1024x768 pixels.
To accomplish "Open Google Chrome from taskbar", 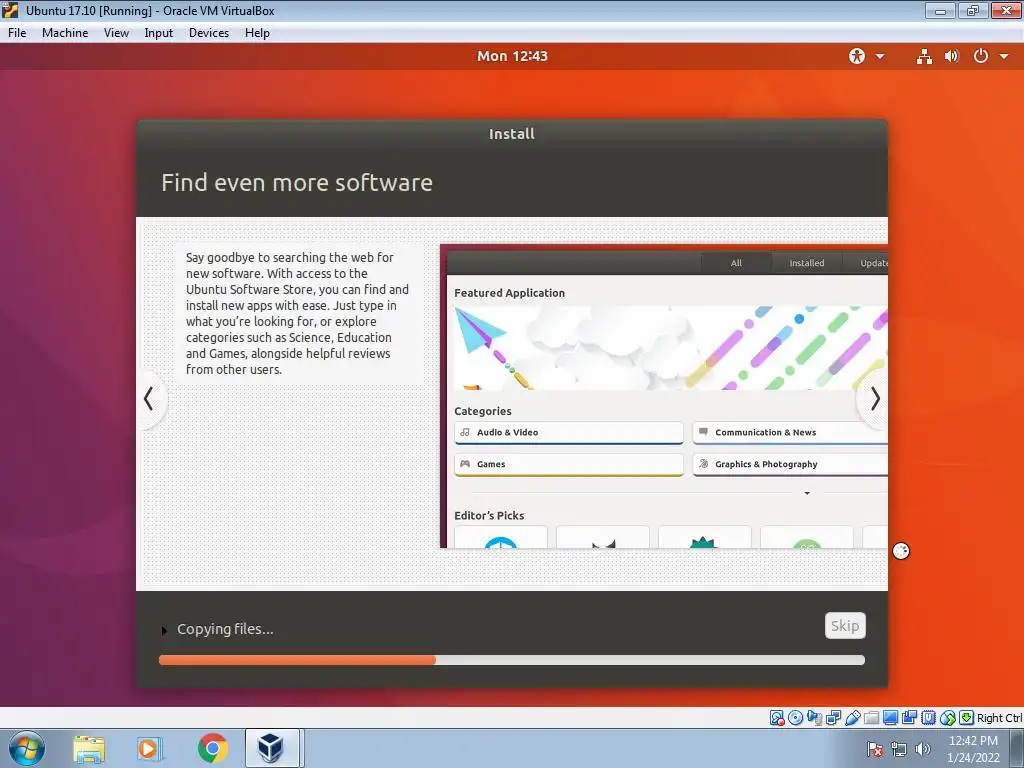I will point(212,748).
